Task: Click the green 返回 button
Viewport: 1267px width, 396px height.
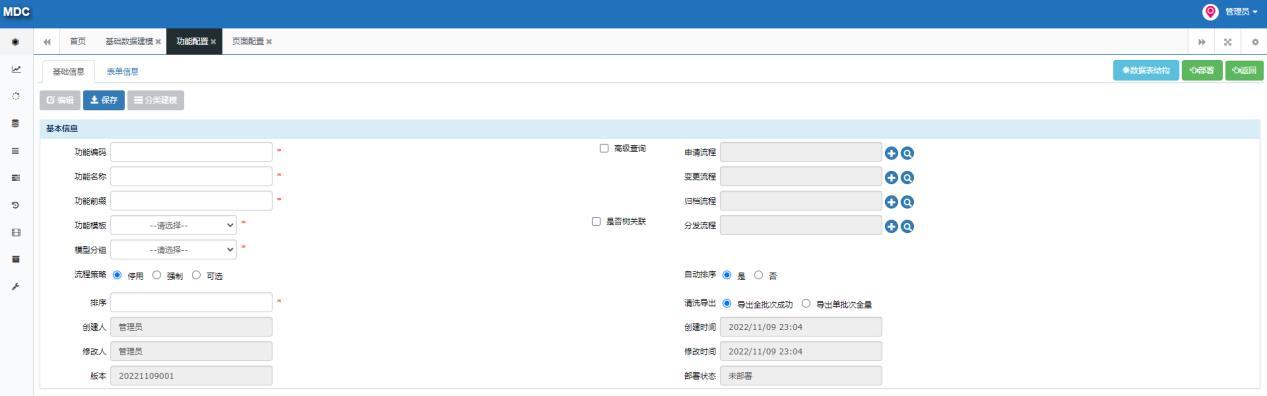Action: pyautogui.click(x=1244, y=70)
